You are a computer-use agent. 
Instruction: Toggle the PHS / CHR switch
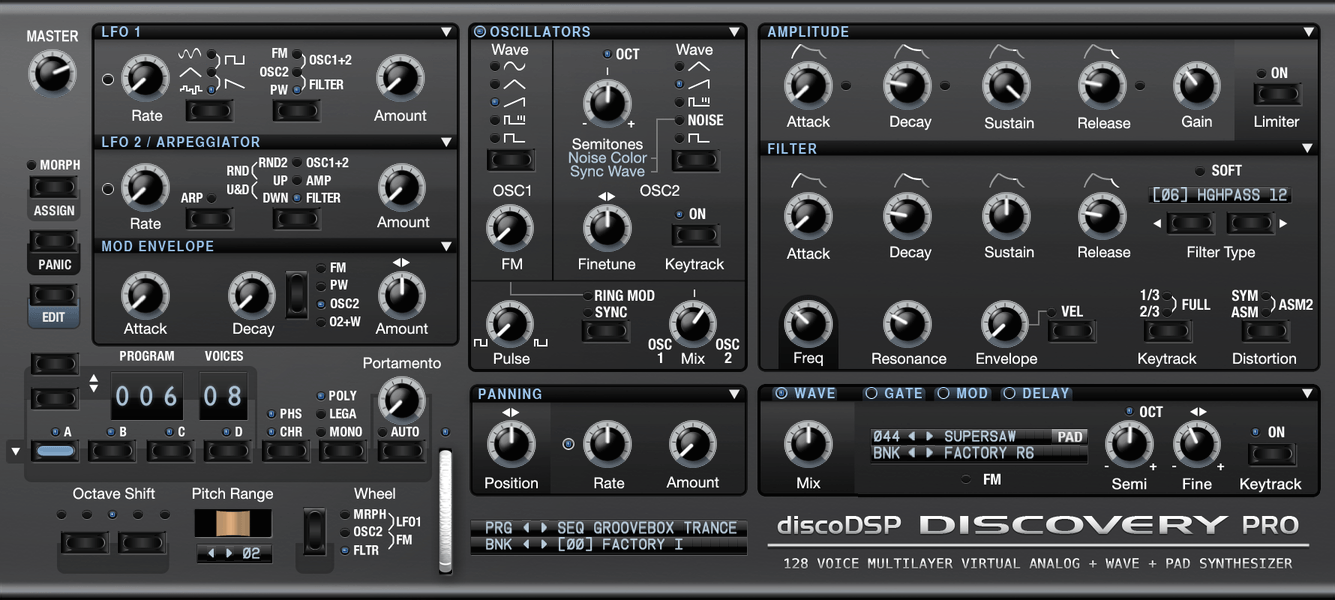point(286,452)
